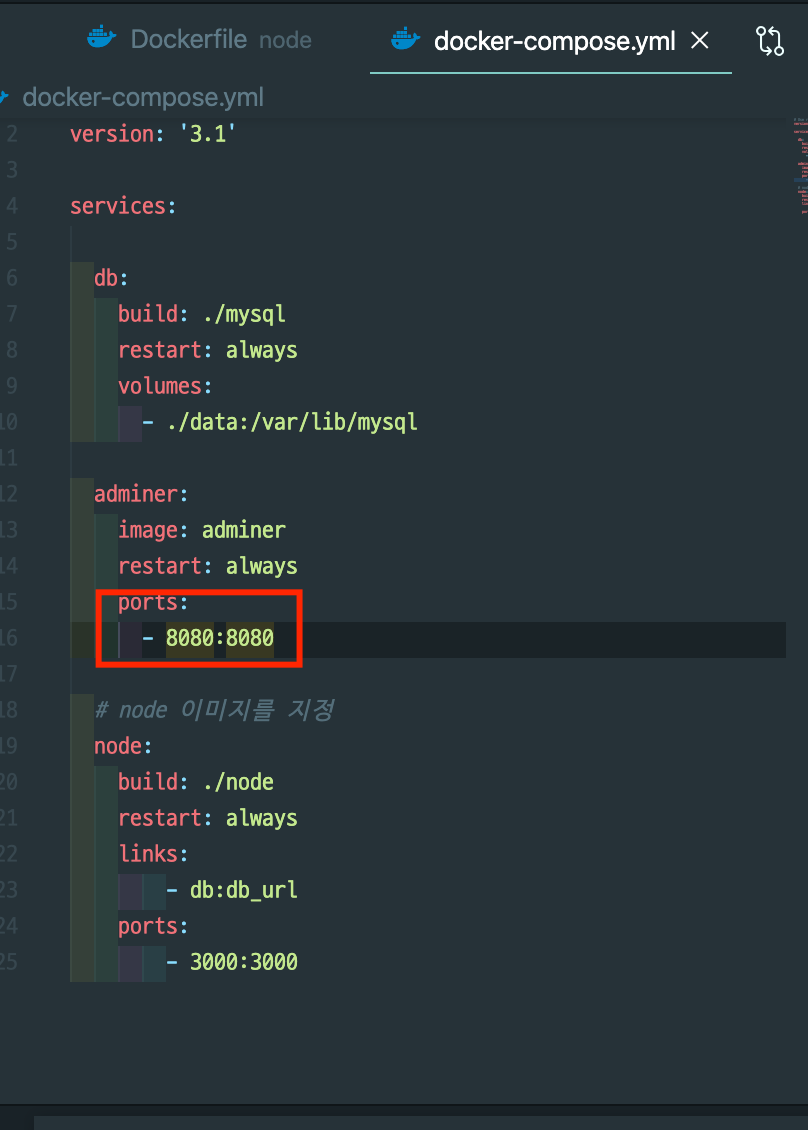Click docker-compose.yml in the breadcrumb
The height and width of the screenshot is (1130, 808).
(x=143, y=97)
